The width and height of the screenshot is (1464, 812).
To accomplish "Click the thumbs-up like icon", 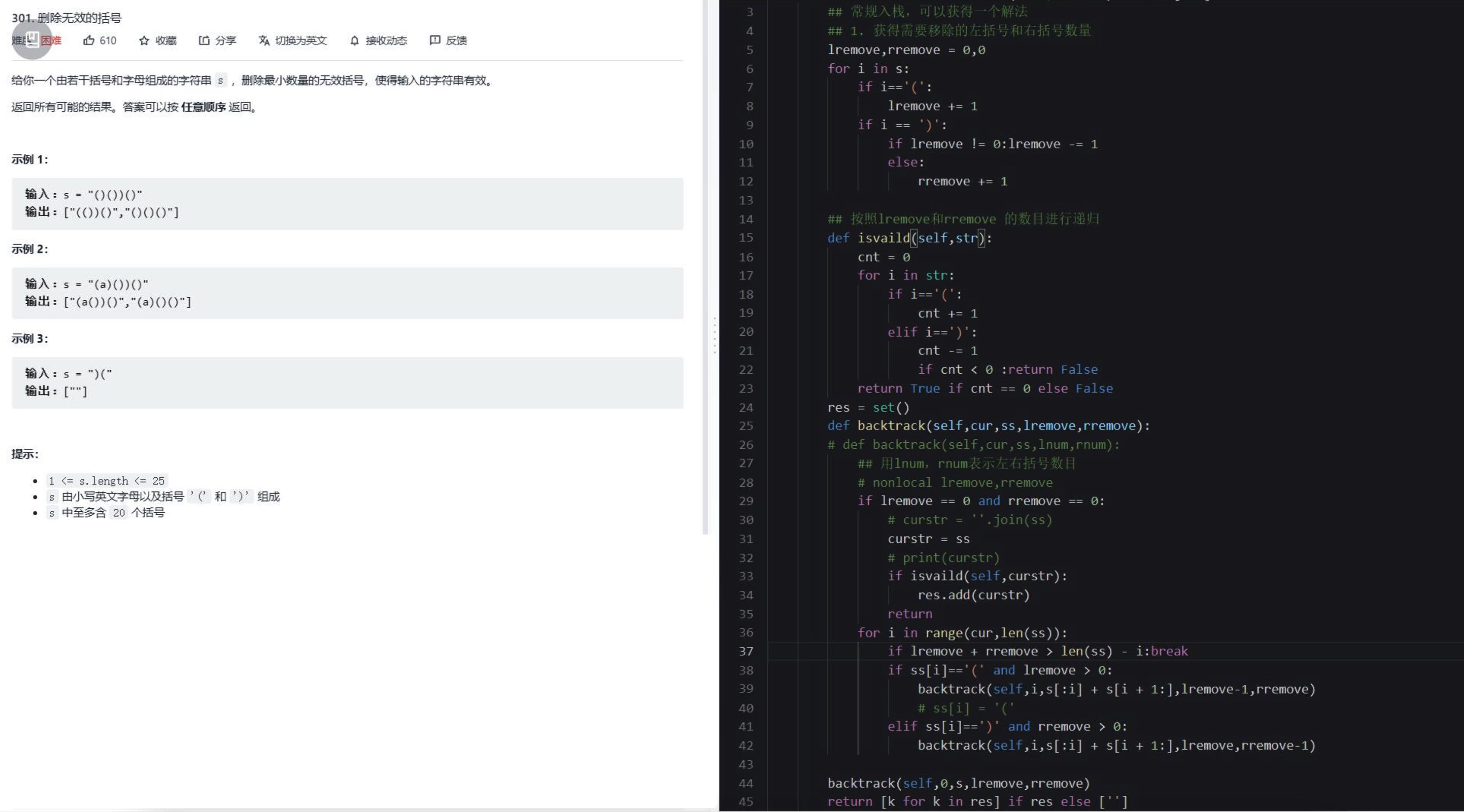I will (89, 40).
